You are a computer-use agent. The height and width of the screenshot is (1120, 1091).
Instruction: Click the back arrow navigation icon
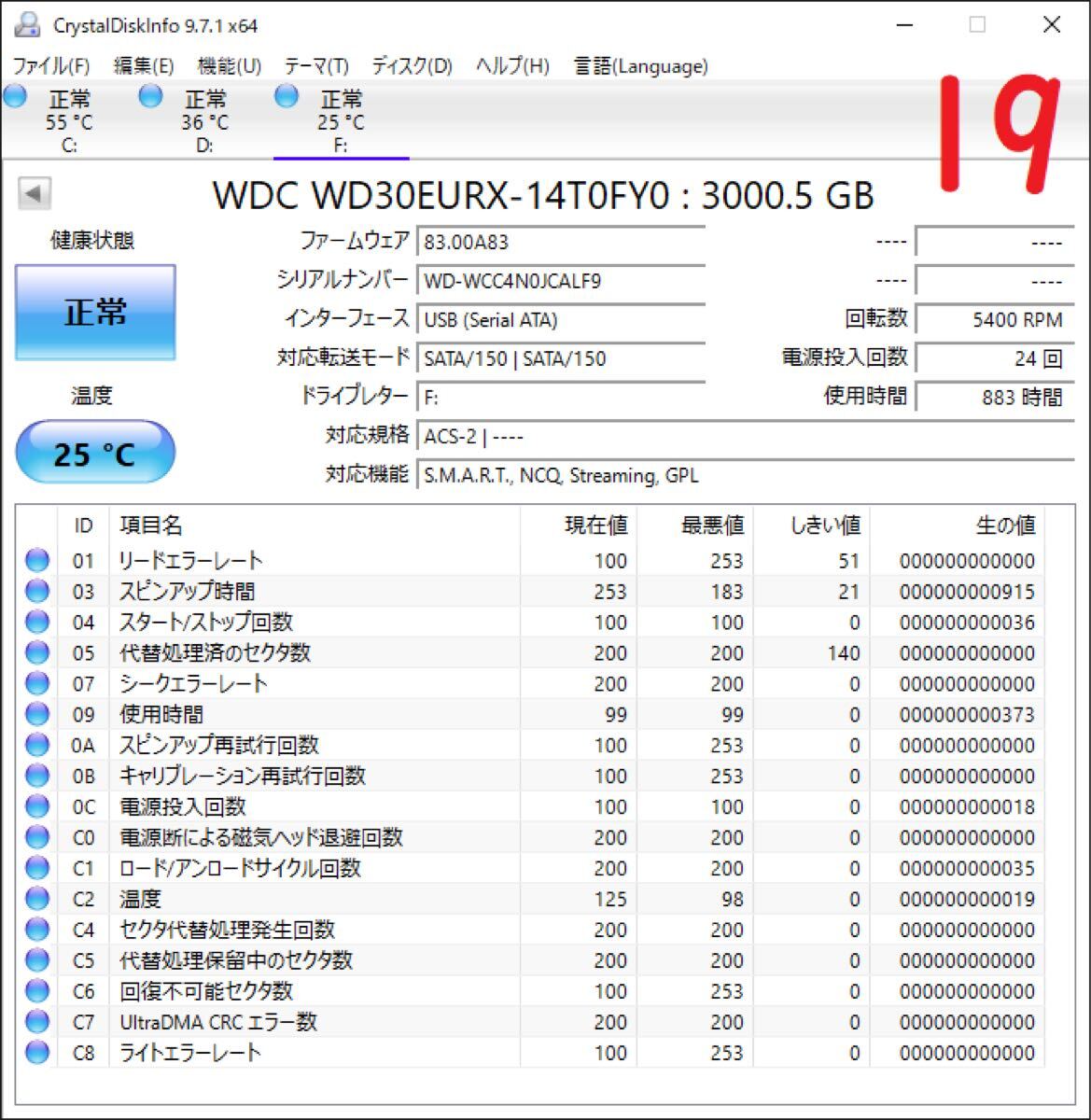coord(32,193)
